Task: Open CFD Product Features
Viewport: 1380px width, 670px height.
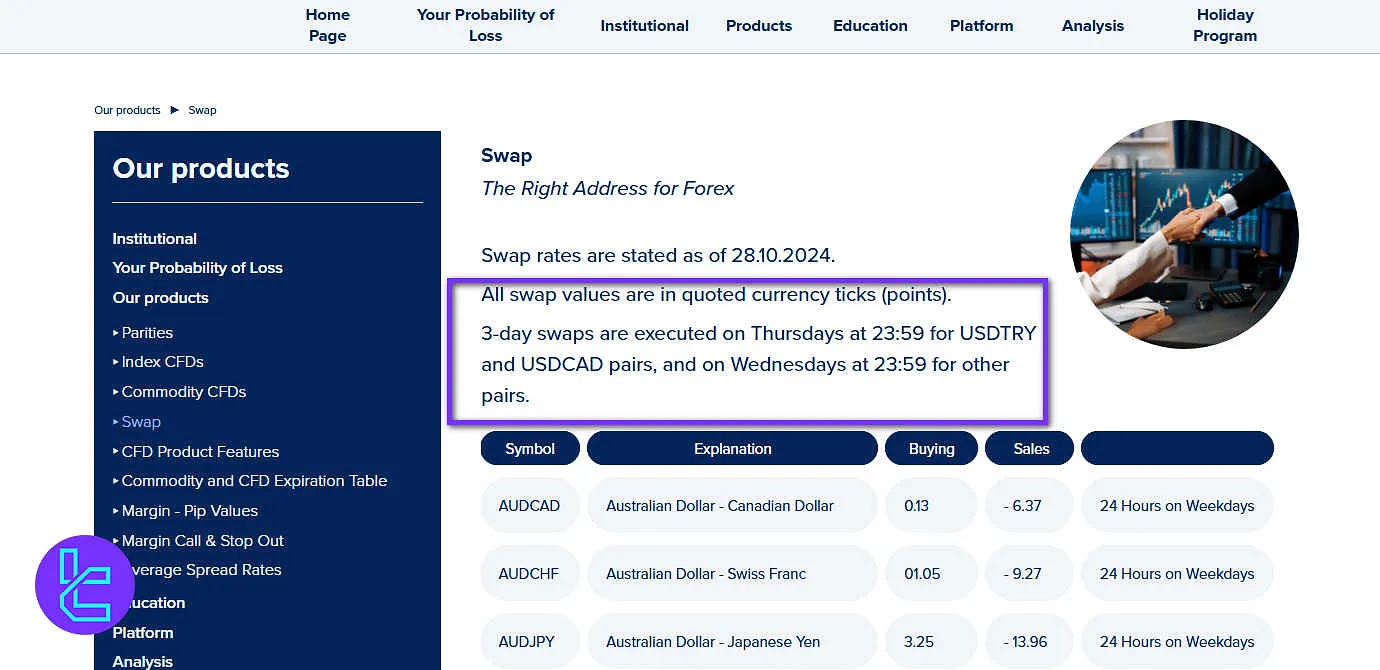Action: pyautogui.click(x=200, y=451)
